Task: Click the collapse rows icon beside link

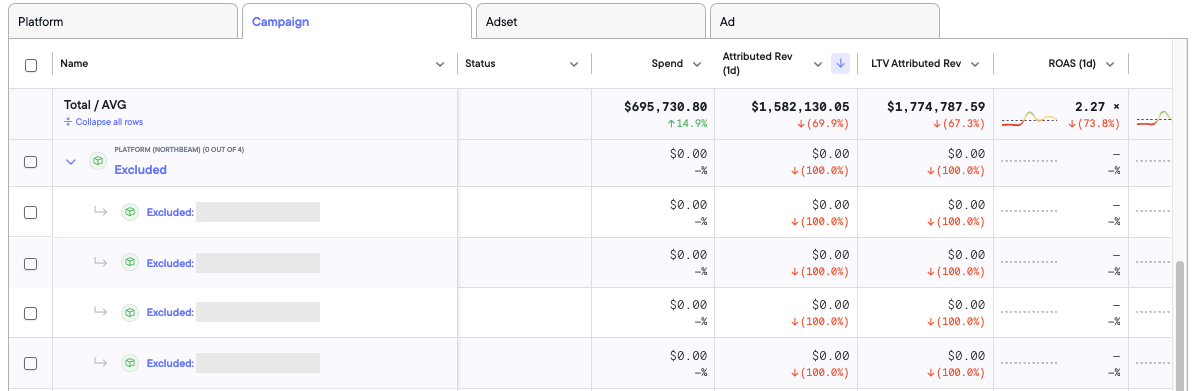Action: coord(68,122)
